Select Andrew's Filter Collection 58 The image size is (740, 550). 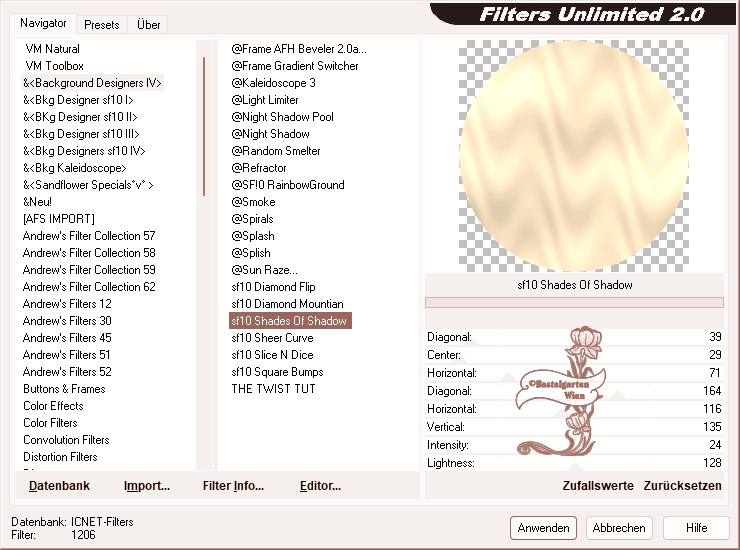[x=89, y=253]
